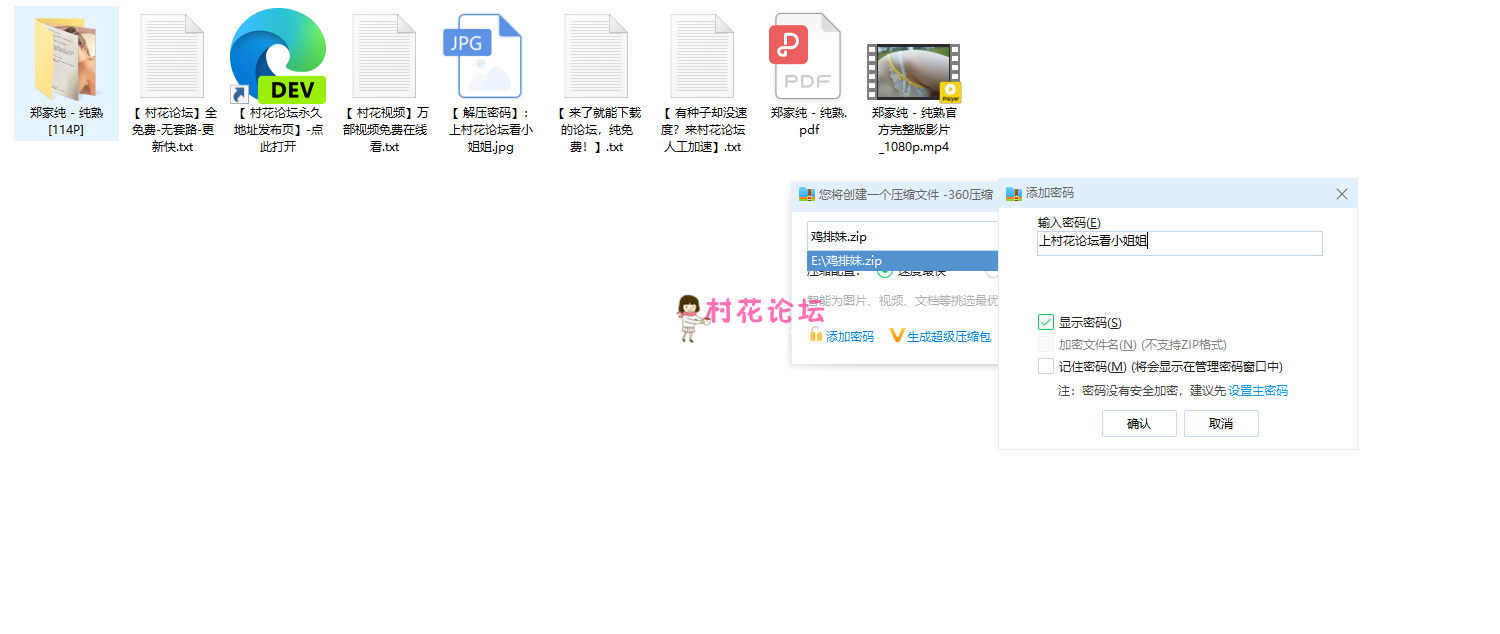This screenshot has height=634, width=1500.
Task: Click the disabled 加密文件名 checkbox
Action: (1046, 344)
